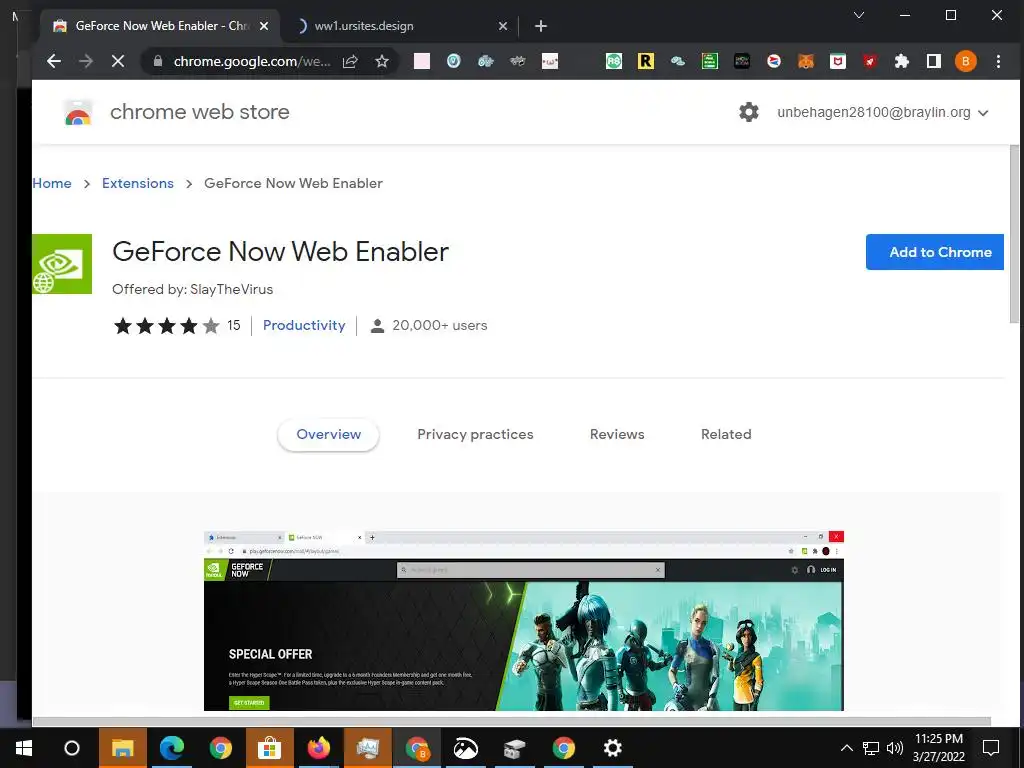Open Chrome three-dot menu
This screenshot has height=768, width=1024.
tap(998, 61)
